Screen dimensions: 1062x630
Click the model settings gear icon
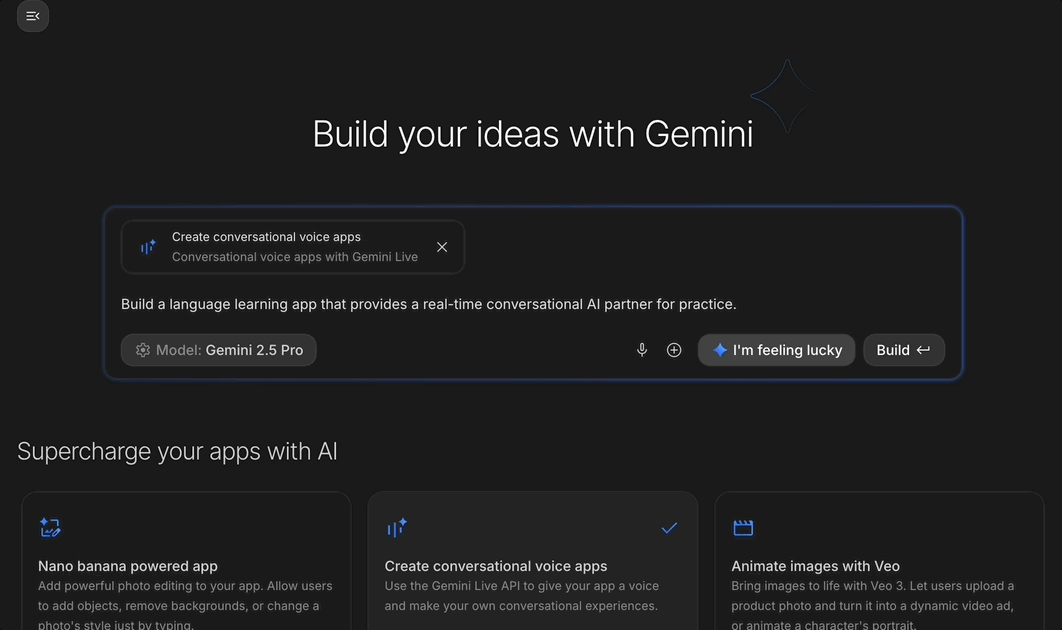(x=143, y=350)
